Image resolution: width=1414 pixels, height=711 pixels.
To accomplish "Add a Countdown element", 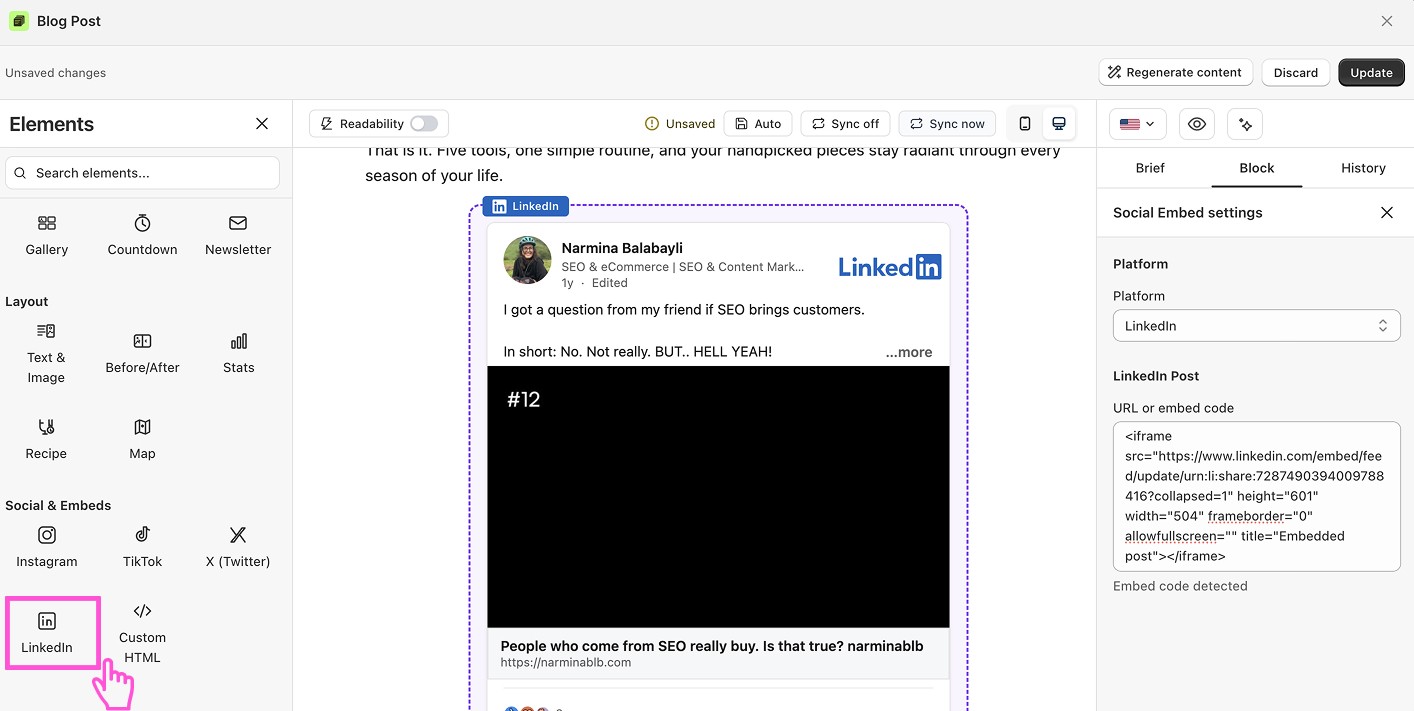I will coord(143,236).
